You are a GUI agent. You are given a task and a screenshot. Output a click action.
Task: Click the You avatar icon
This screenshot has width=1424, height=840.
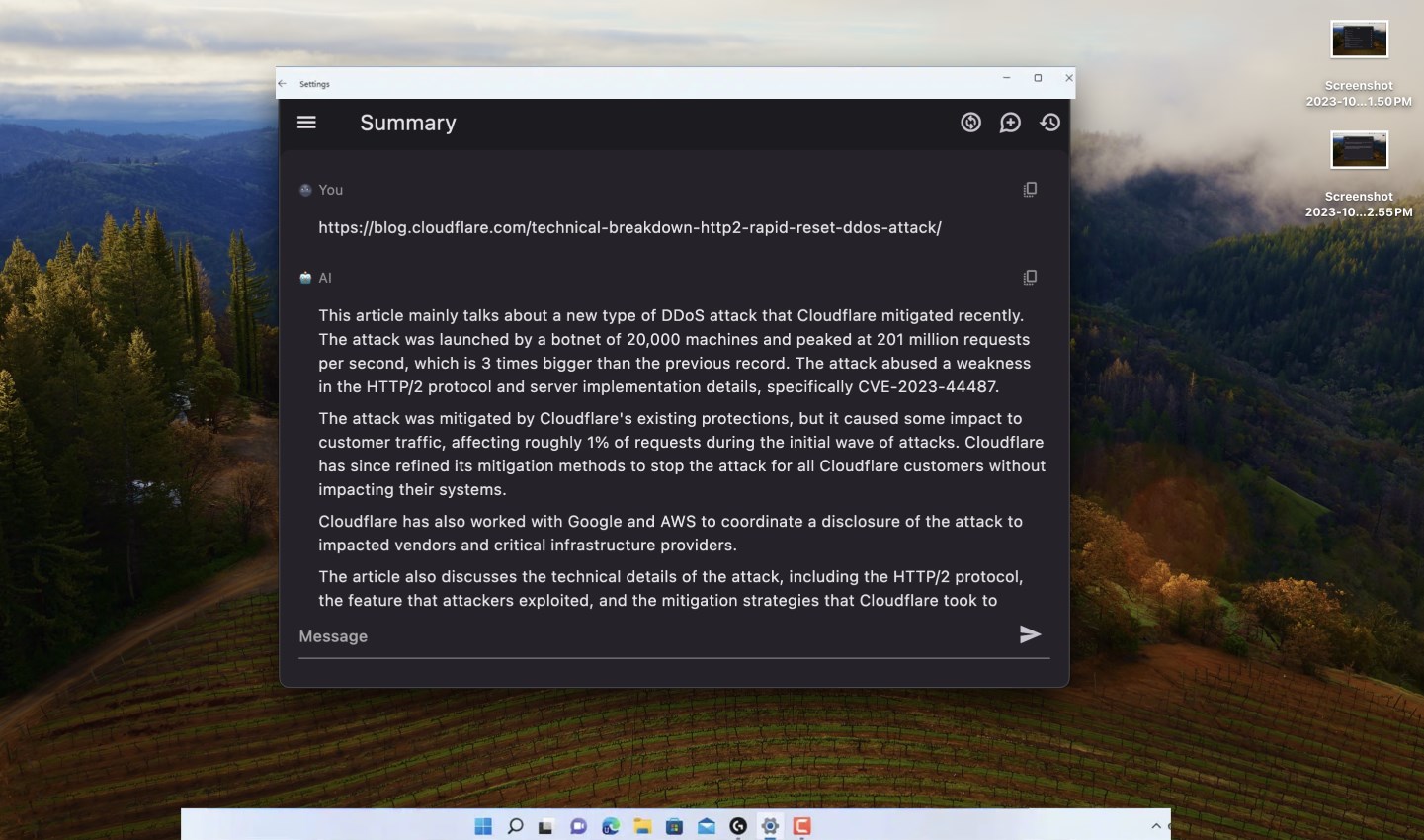click(x=305, y=190)
